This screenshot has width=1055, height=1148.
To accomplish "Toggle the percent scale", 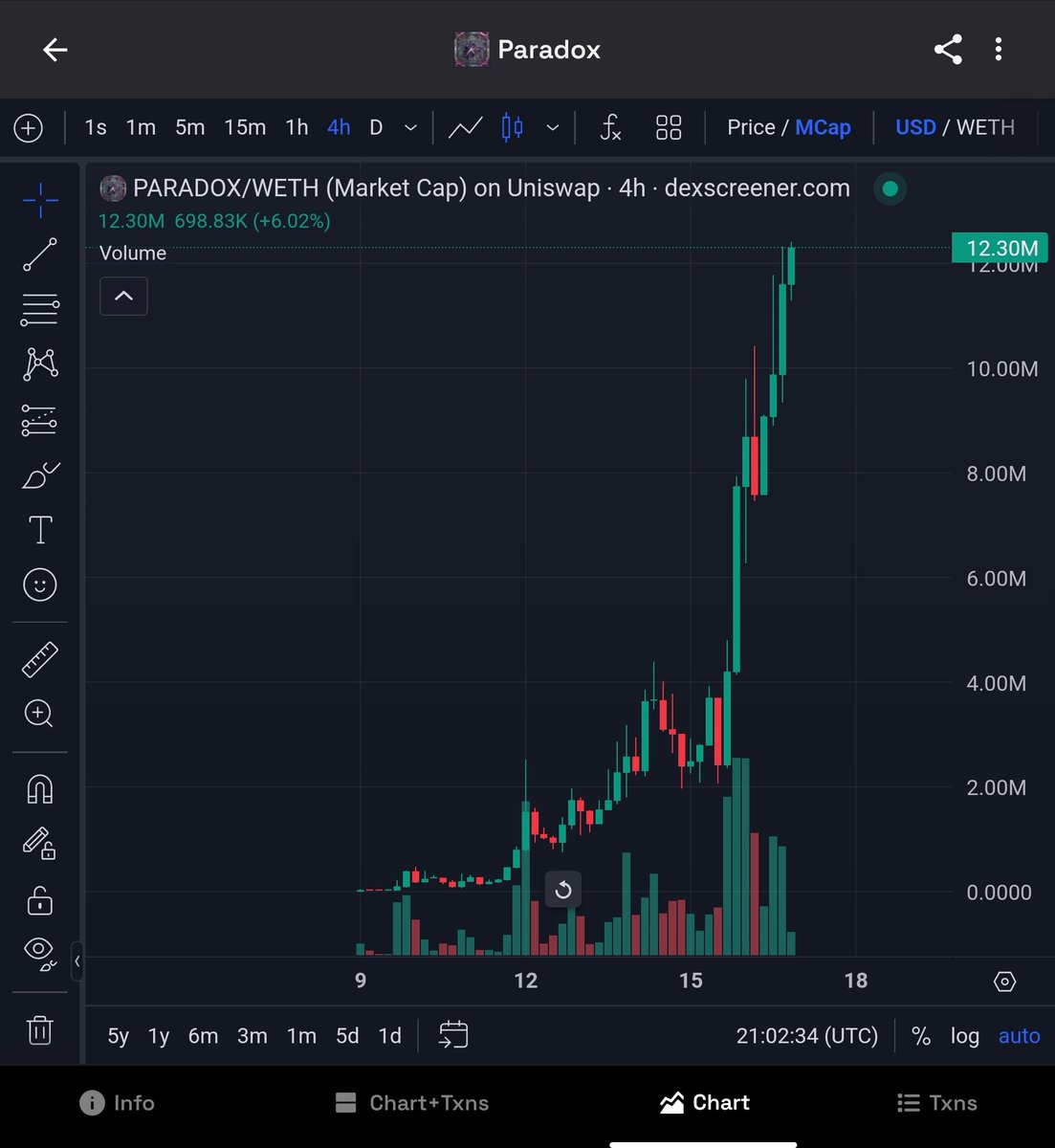I will tap(921, 1036).
